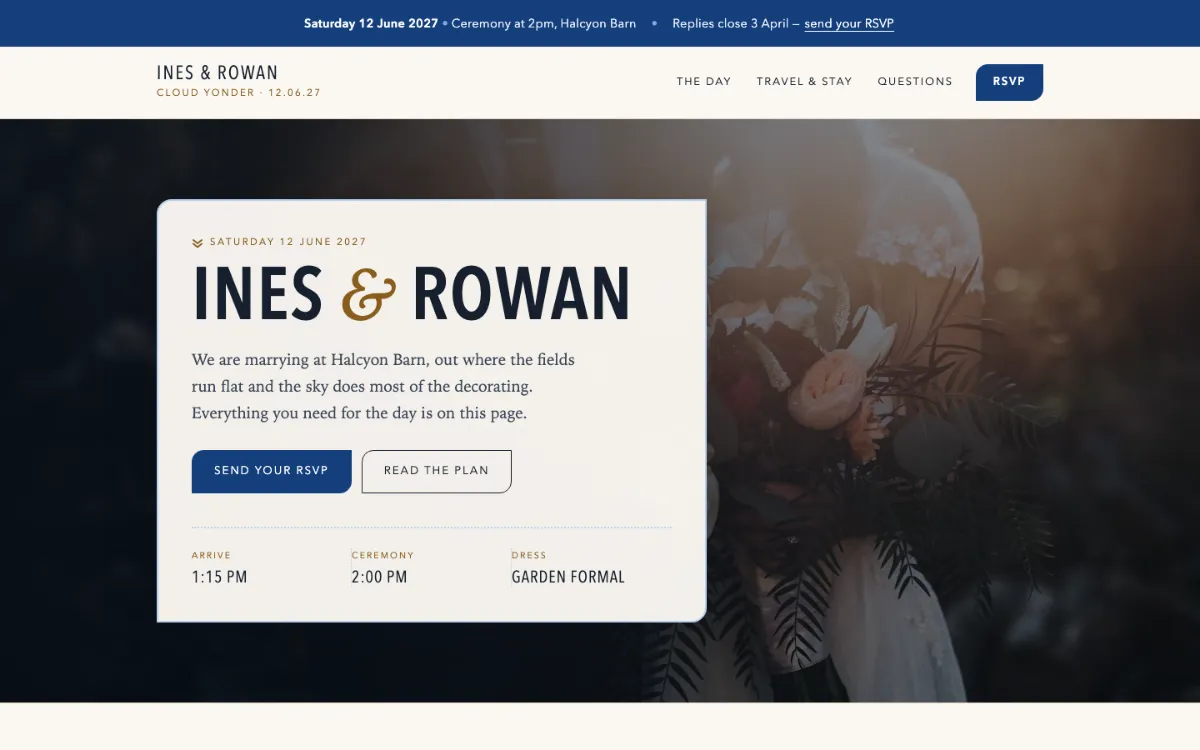
Task: Go to The Day section
Action: tap(704, 82)
